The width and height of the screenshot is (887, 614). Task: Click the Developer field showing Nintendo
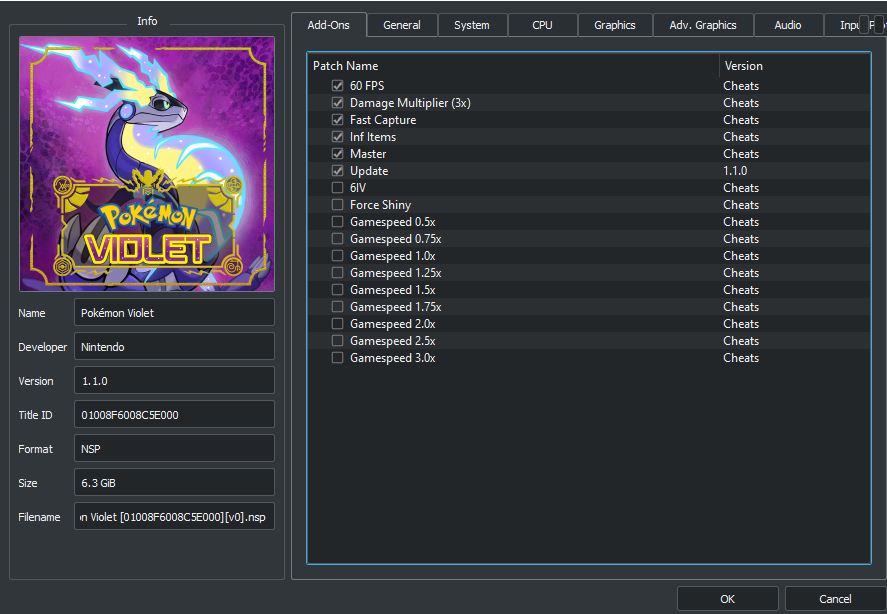174,346
